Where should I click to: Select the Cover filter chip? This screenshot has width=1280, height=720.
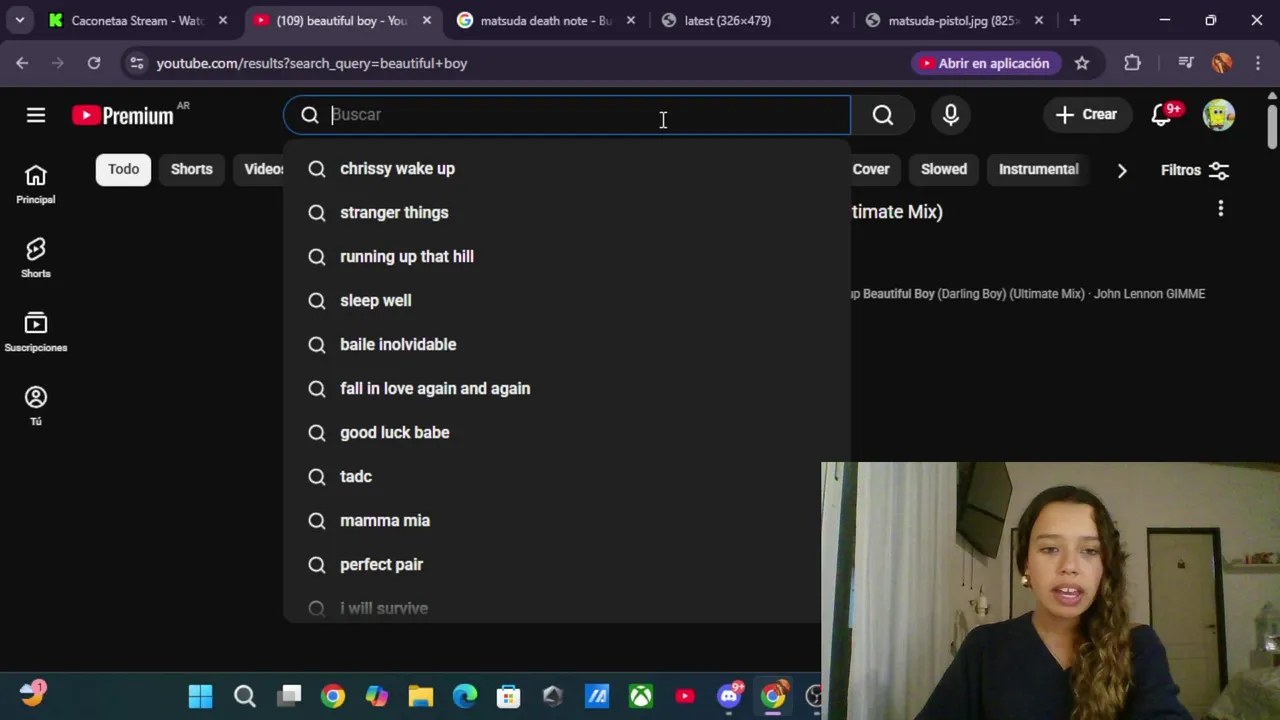(x=871, y=169)
